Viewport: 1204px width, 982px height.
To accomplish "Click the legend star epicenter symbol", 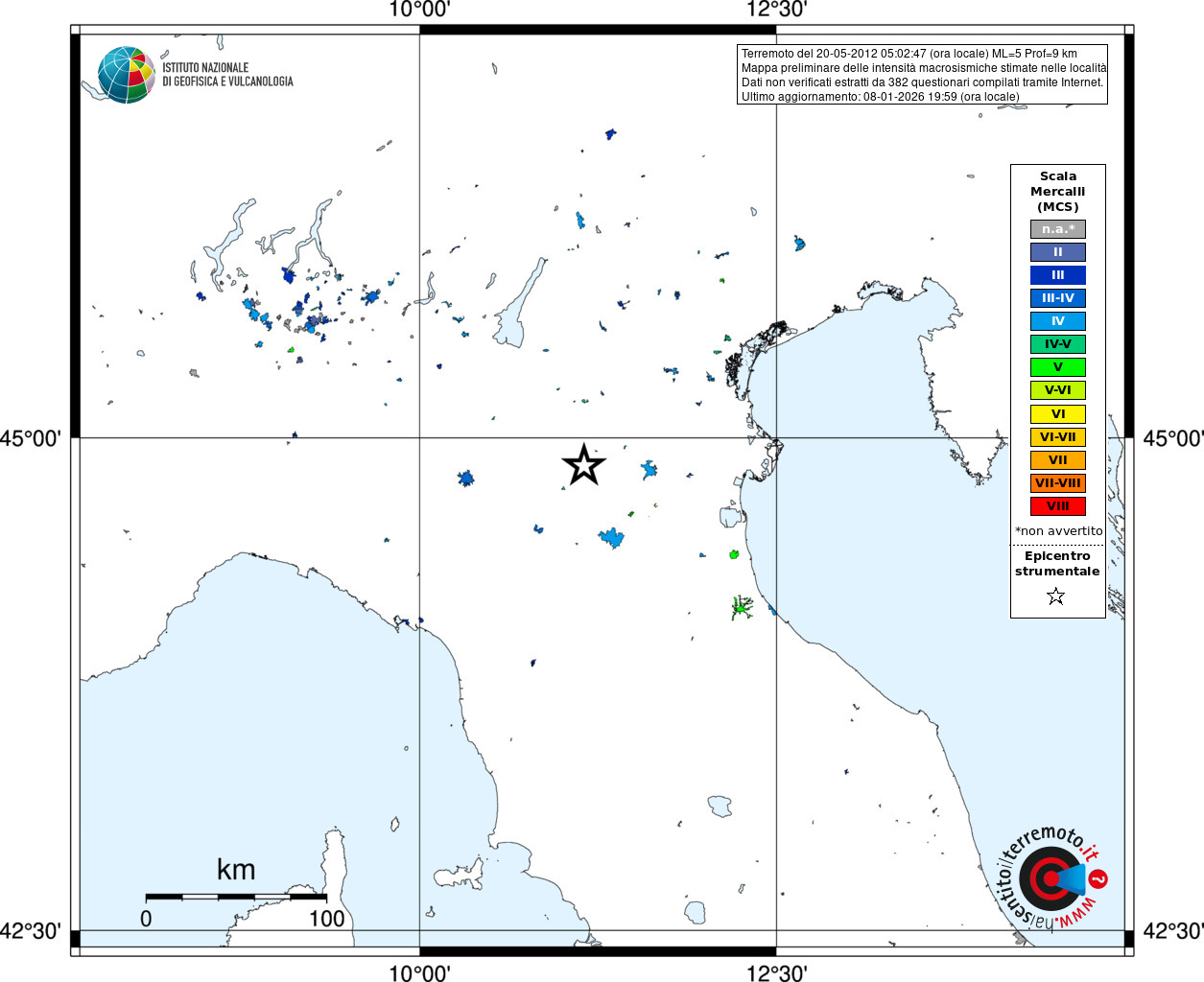I will pos(1056,596).
